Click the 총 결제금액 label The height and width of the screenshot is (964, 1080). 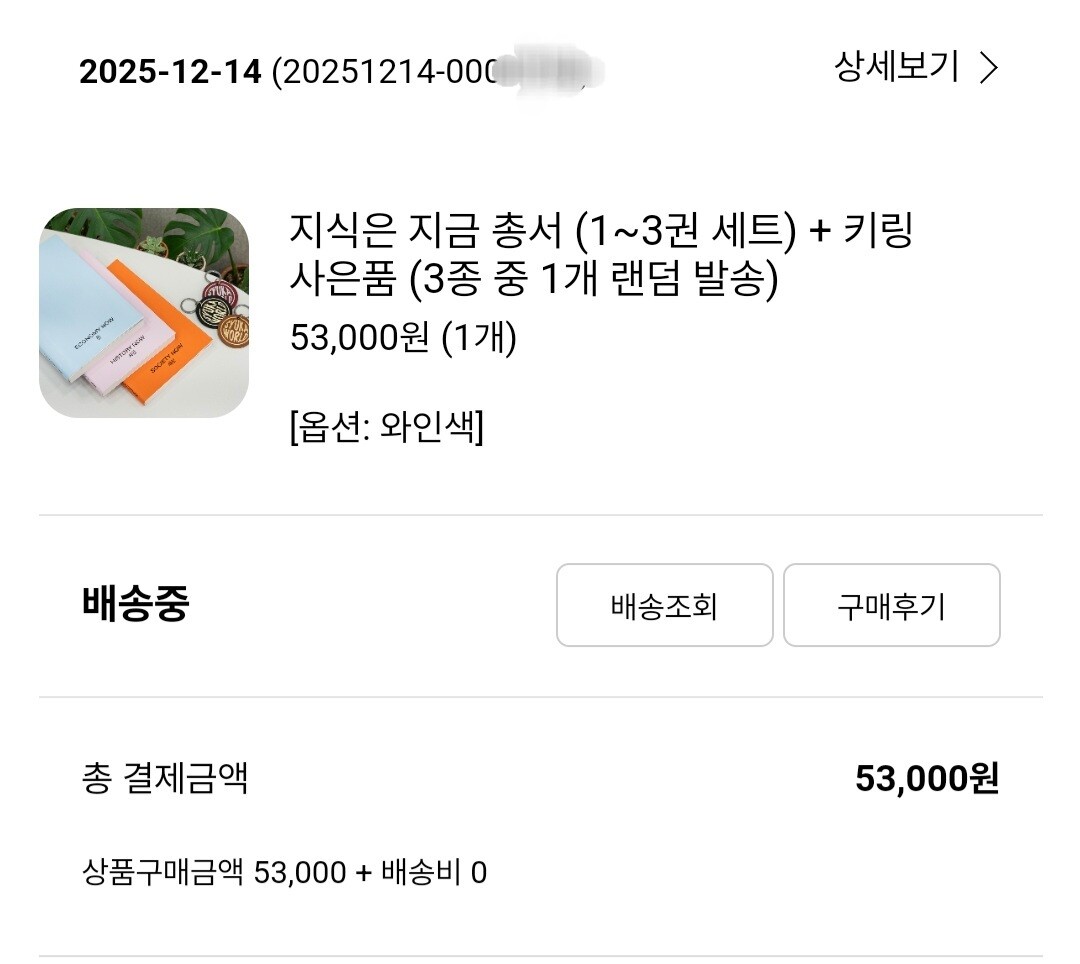165,778
